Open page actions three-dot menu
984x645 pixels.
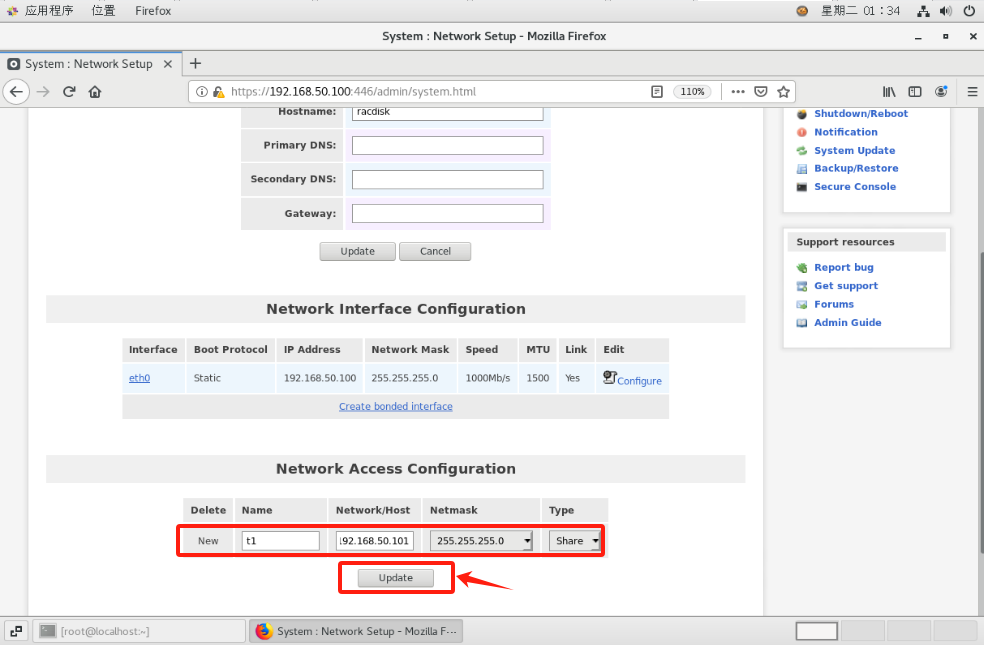pos(738,92)
